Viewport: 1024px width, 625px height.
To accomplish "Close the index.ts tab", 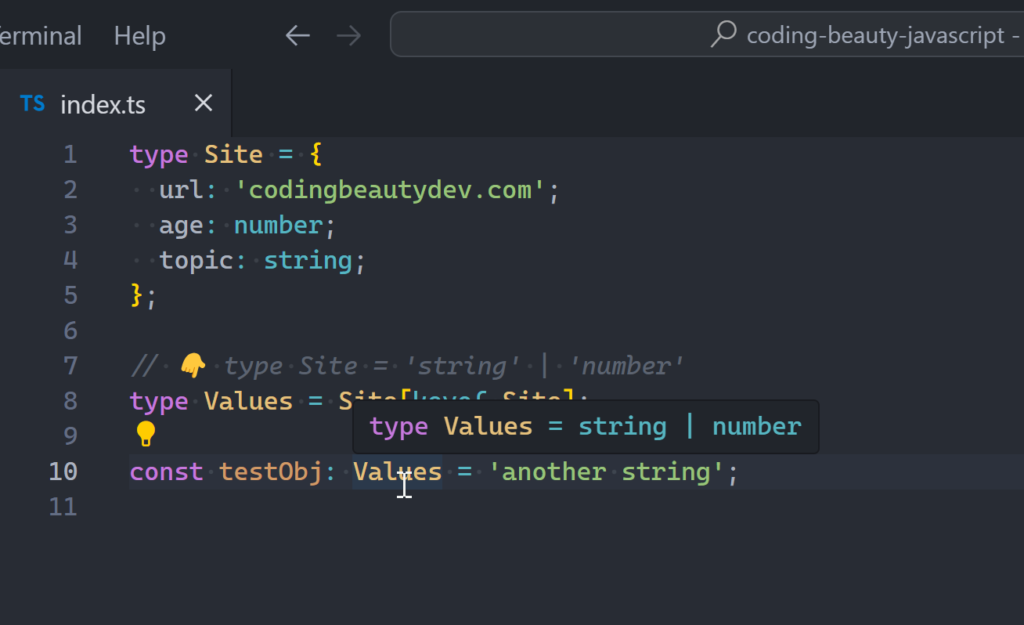I will [x=203, y=103].
